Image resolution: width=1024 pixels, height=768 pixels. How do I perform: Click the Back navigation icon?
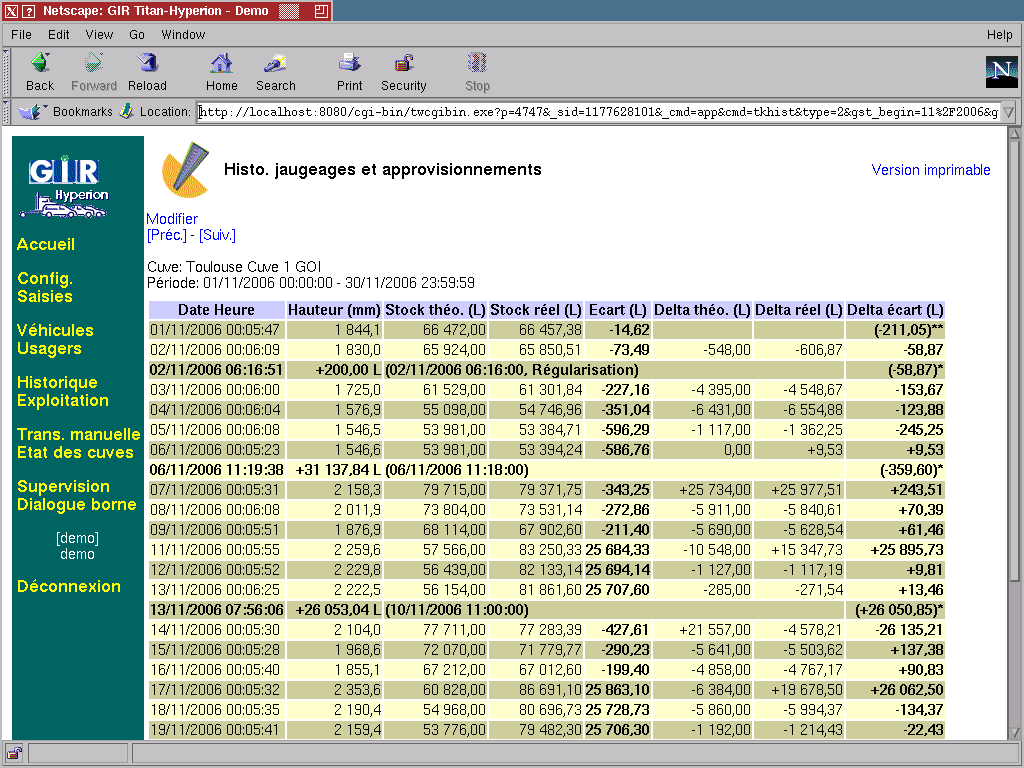point(40,63)
